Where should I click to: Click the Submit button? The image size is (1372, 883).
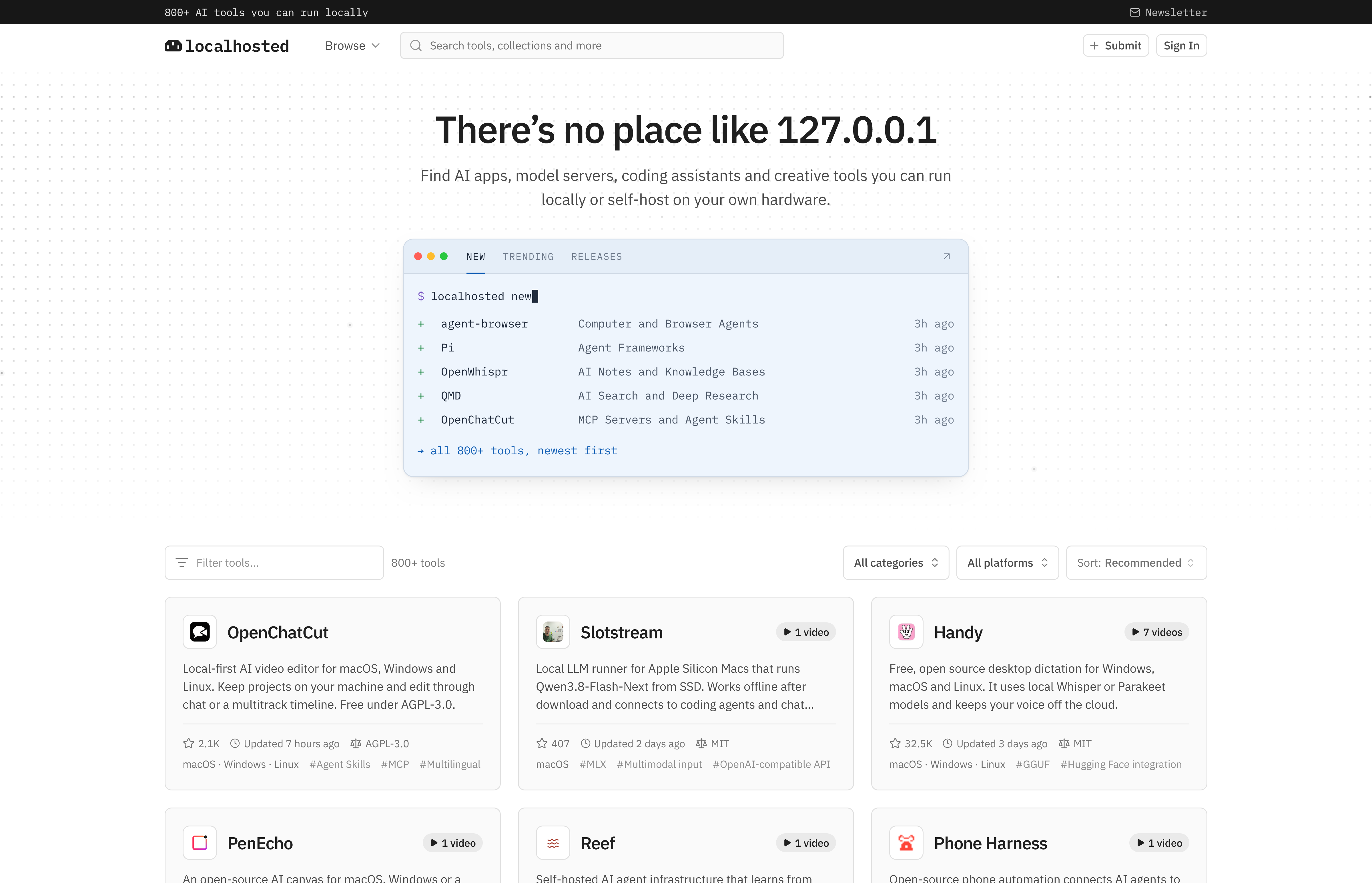click(1116, 46)
